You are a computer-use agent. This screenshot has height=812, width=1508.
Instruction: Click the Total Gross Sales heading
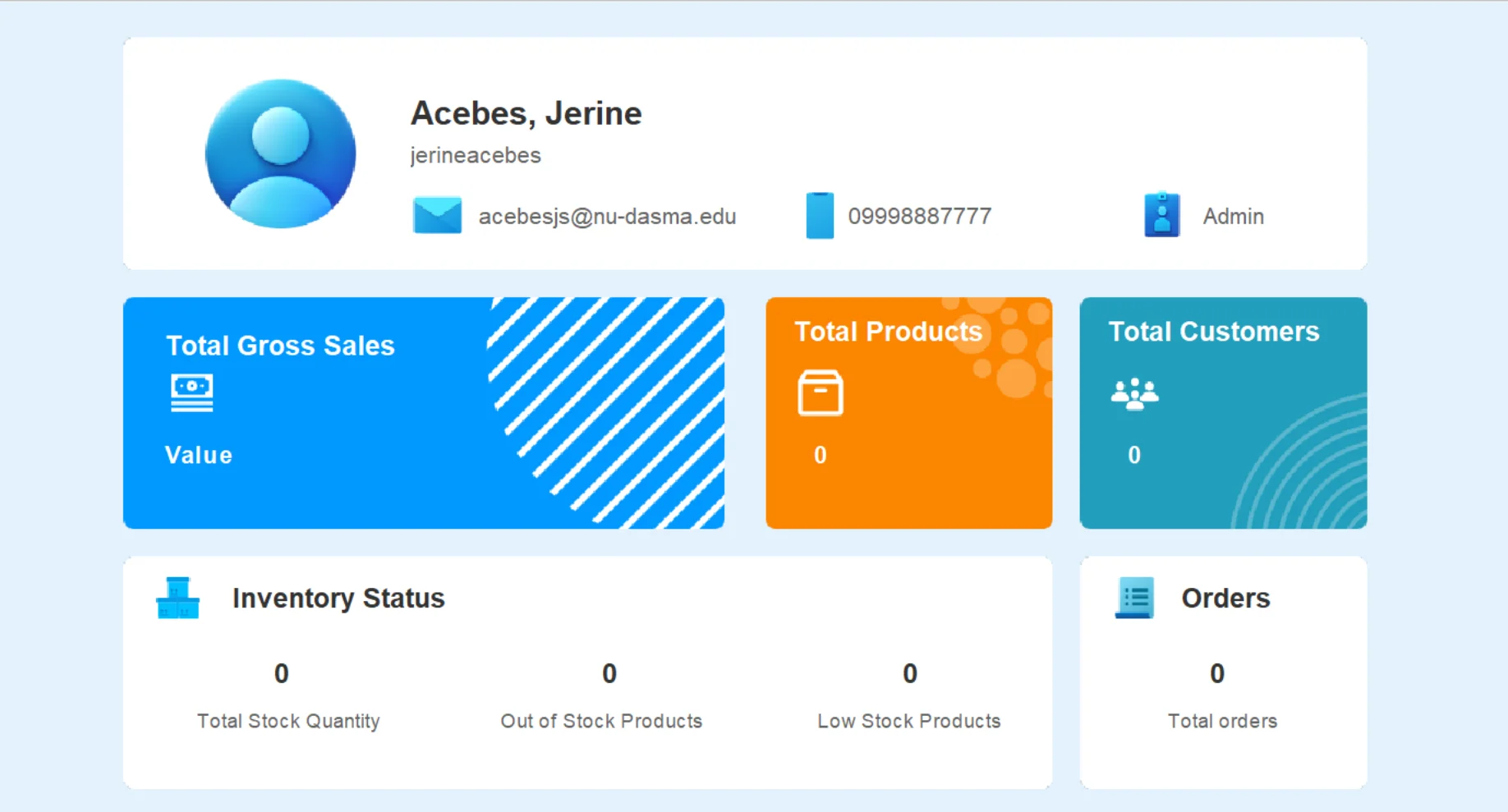coord(280,346)
